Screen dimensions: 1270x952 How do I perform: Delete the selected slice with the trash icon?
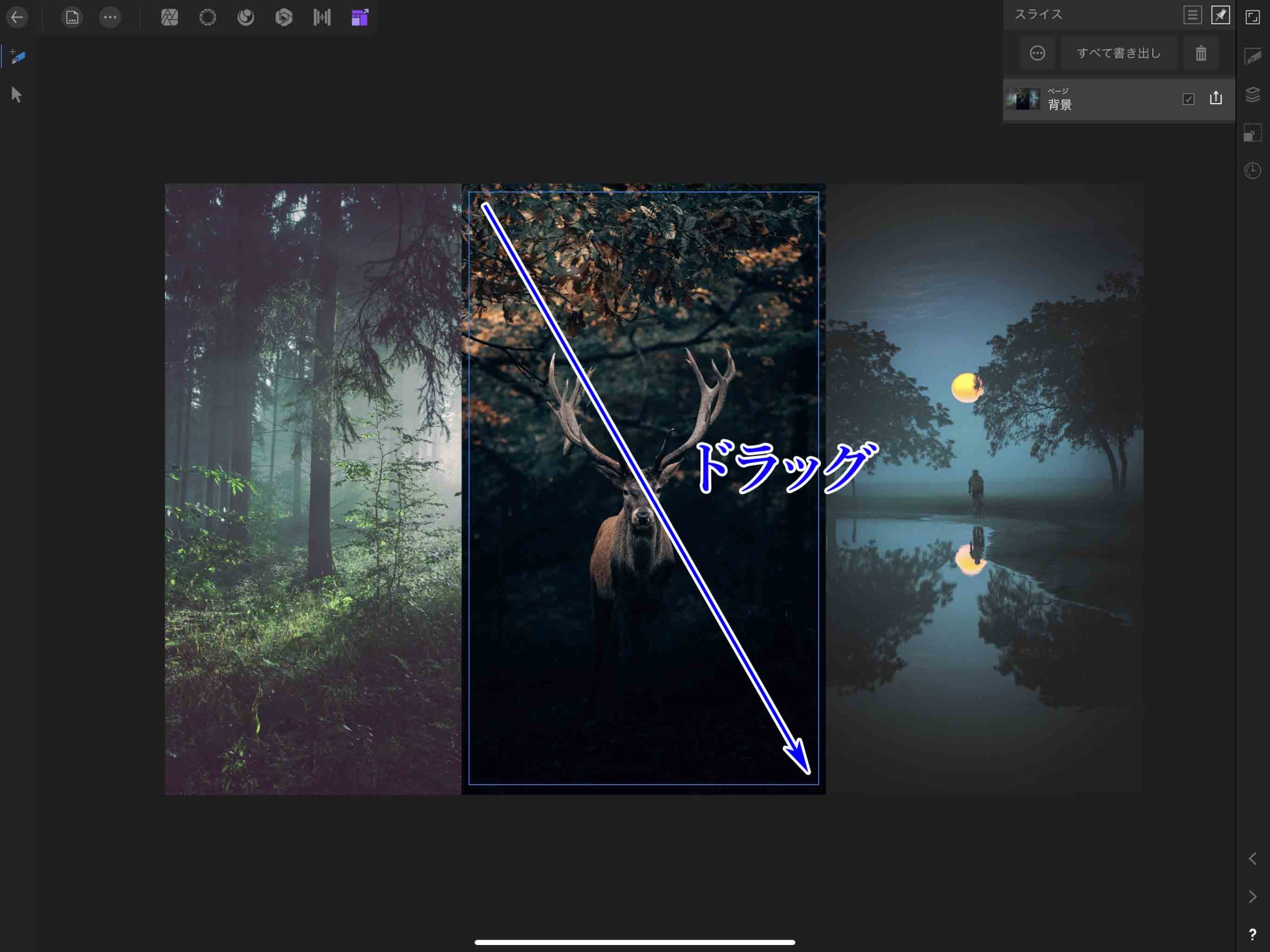(1201, 53)
